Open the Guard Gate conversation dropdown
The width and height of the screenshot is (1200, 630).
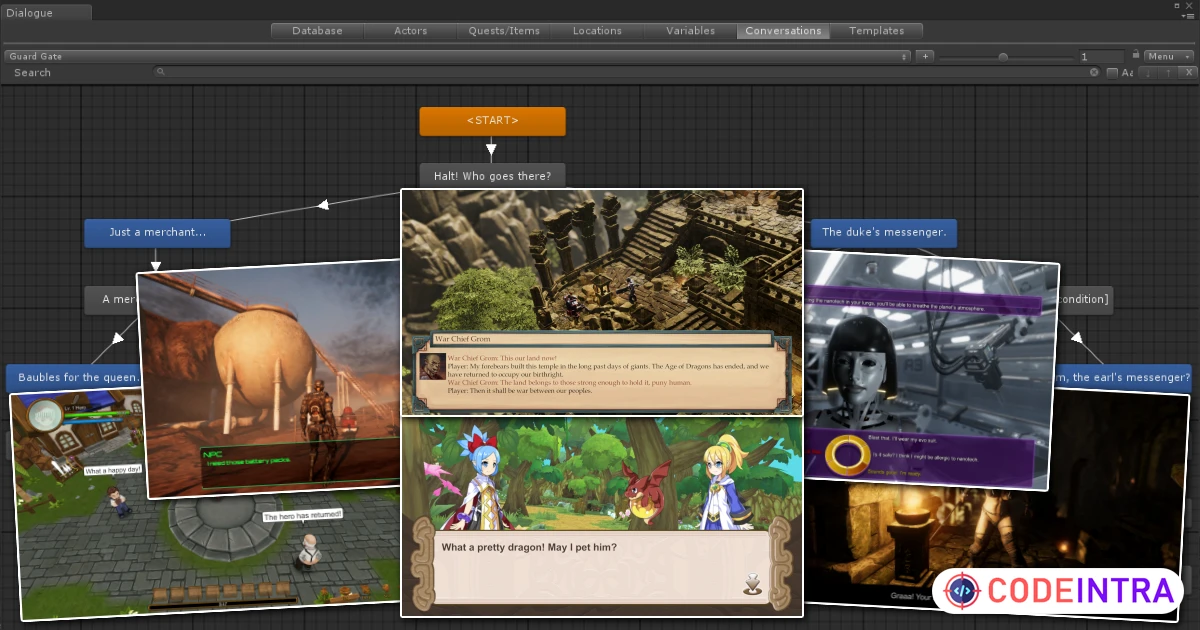tap(458, 57)
